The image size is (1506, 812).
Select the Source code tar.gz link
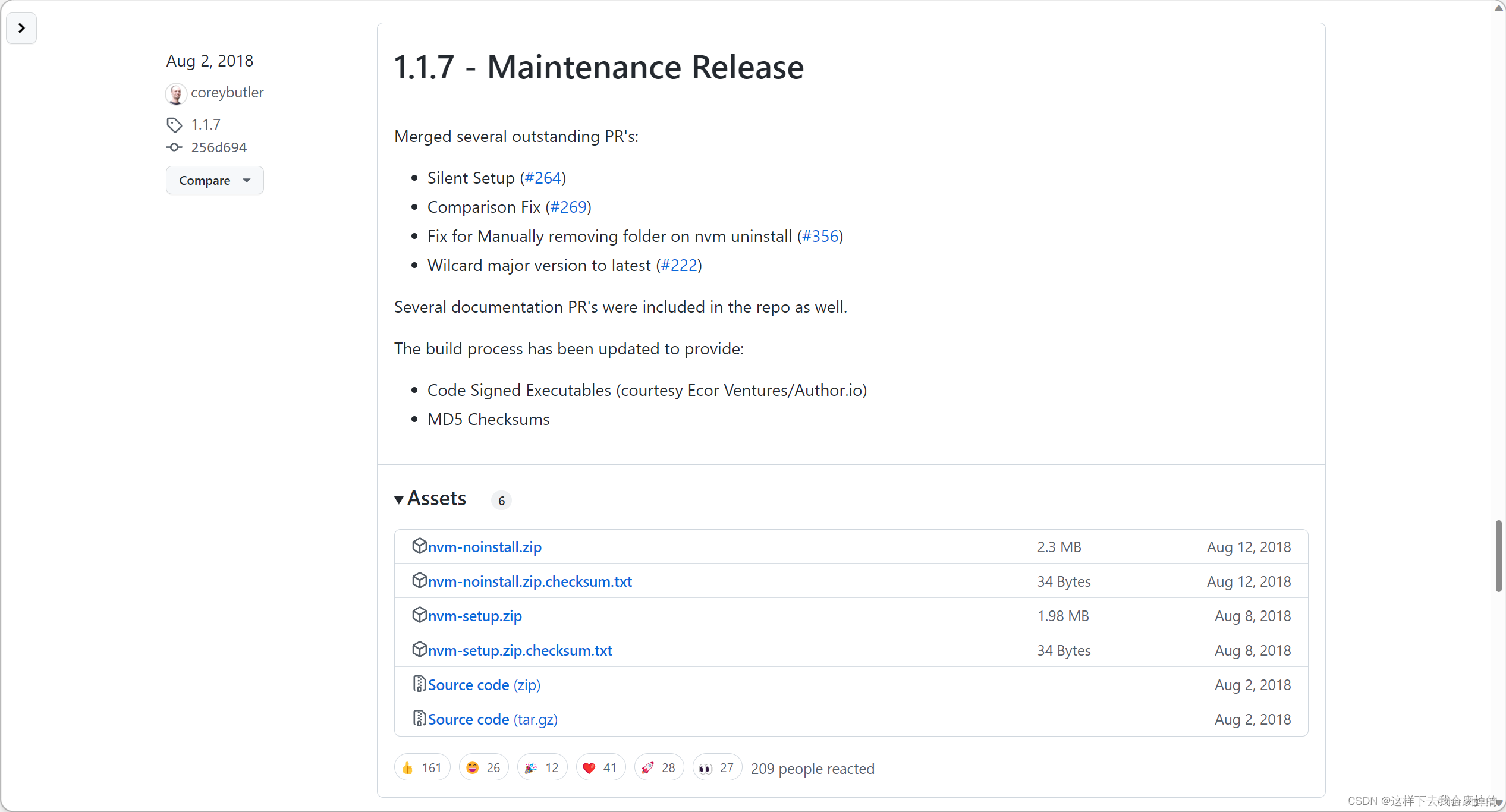click(492, 719)
